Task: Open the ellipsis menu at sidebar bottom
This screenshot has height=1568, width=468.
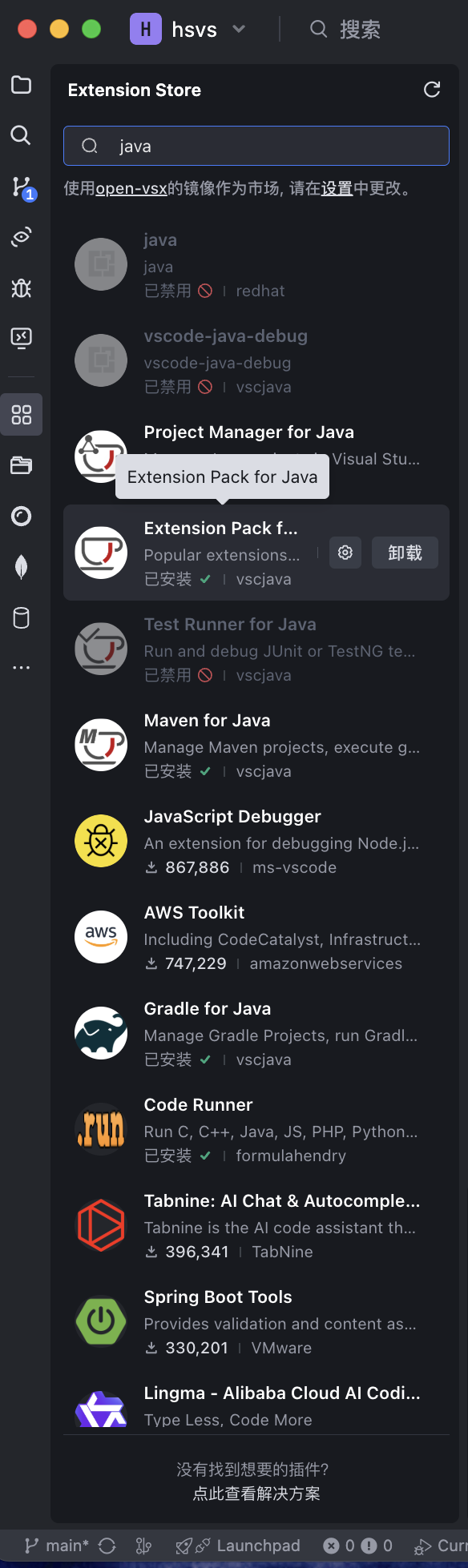Action: [21, 667]
